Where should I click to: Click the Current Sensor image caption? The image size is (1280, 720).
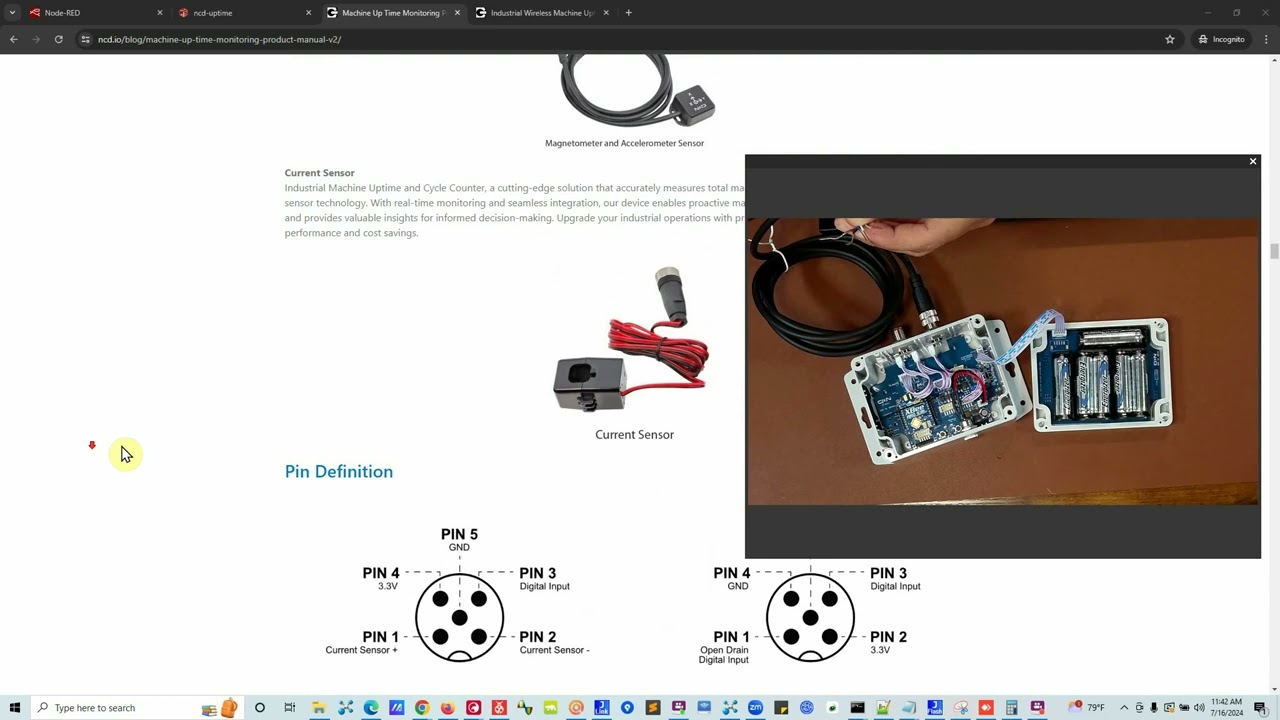tap(634, 434)
